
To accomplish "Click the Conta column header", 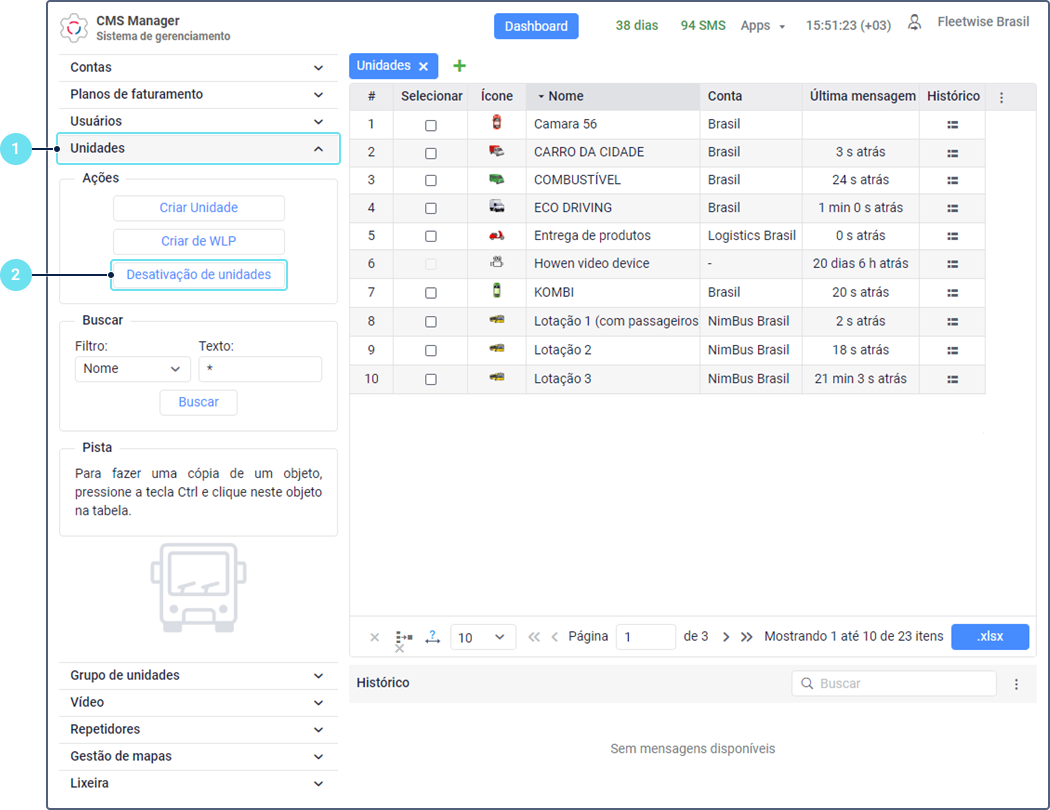I will point(751,96).
